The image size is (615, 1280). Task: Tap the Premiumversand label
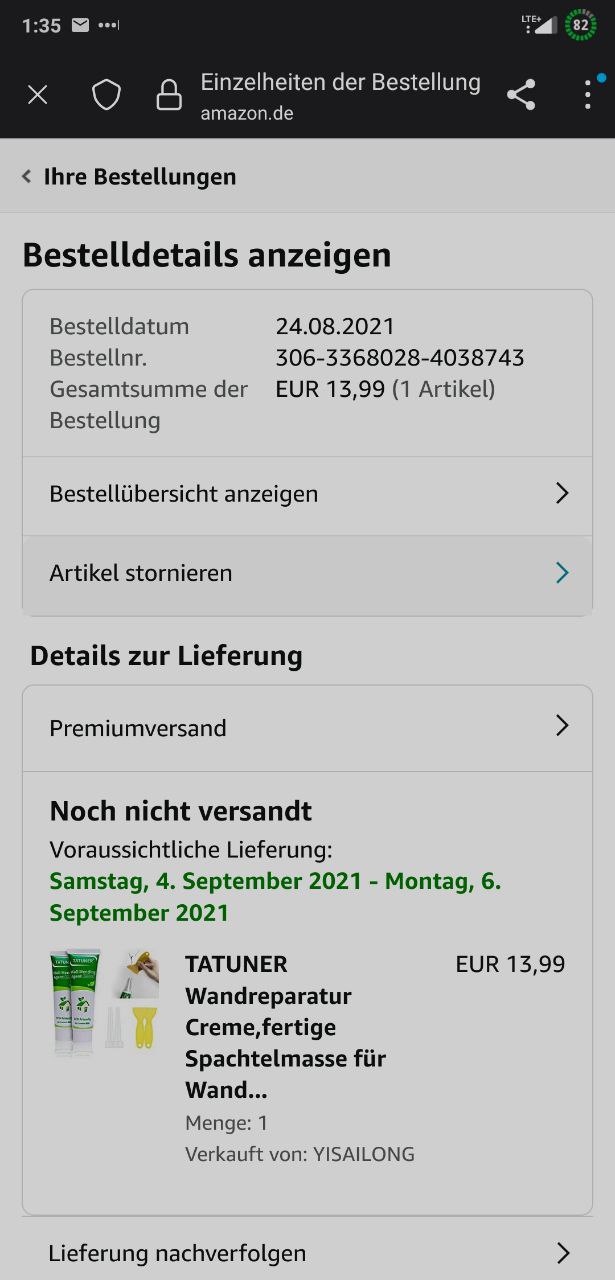tap(138, 728)
